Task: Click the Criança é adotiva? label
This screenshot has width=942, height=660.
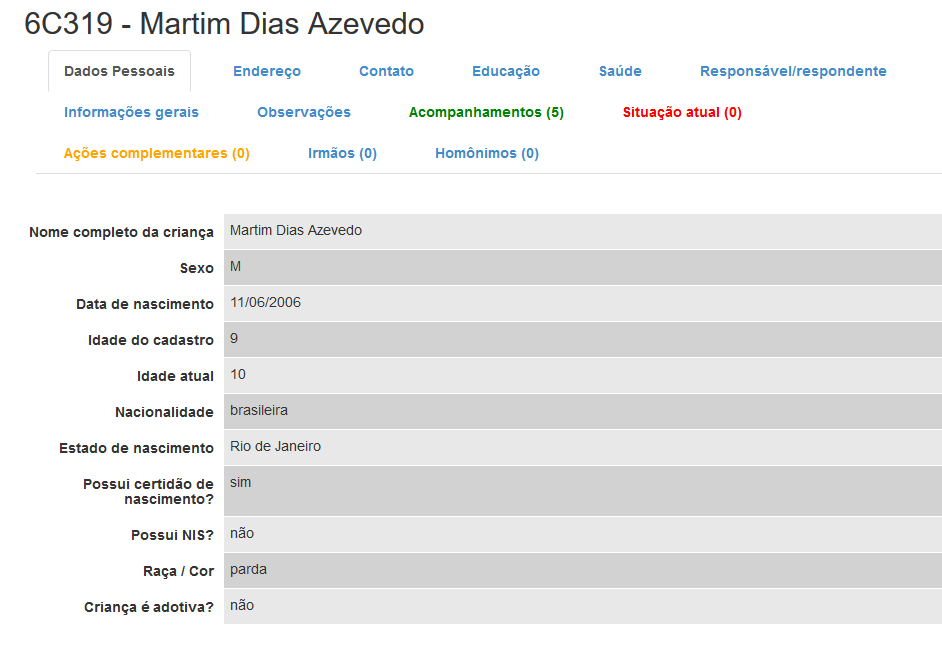Action: (x=149, y=608)
